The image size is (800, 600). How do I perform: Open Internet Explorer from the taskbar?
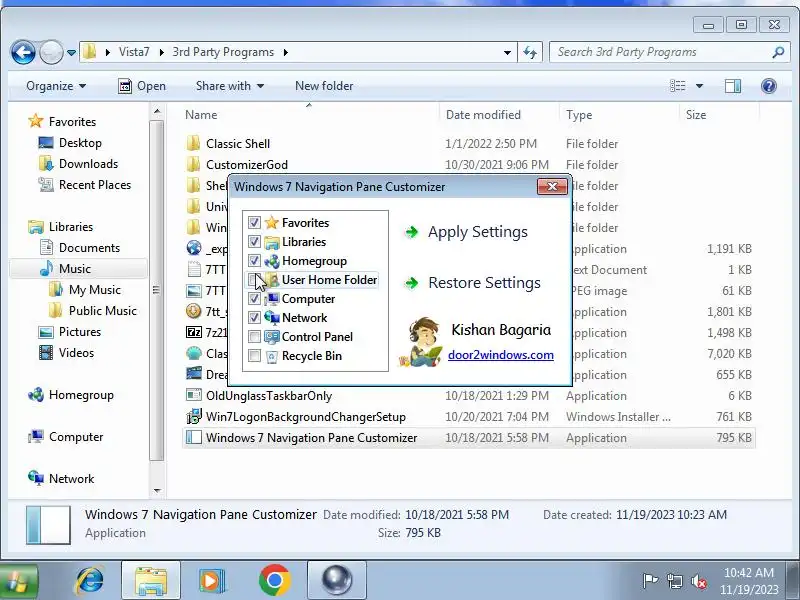pos(90,581)
